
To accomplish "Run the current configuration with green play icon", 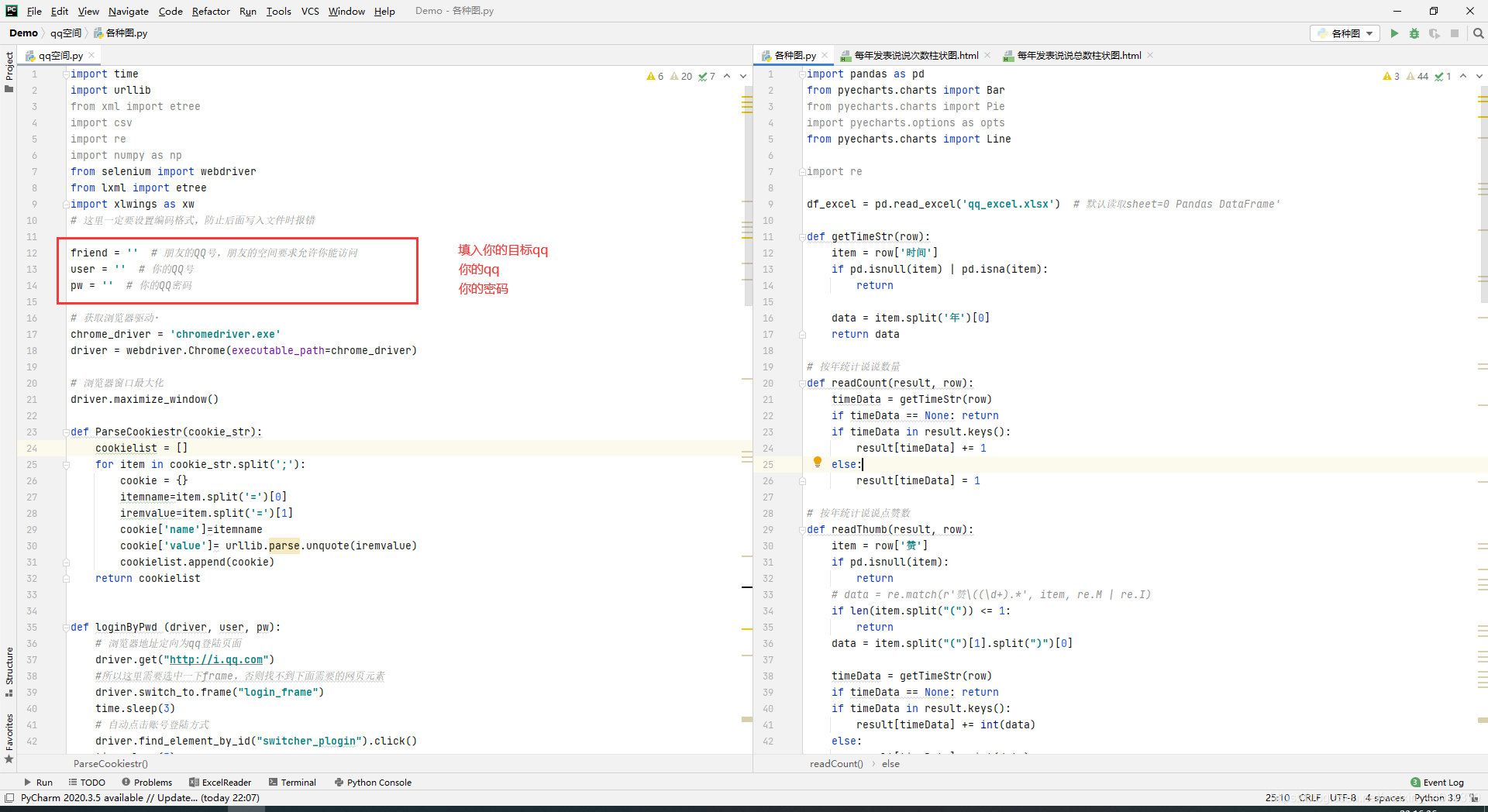I will [1394, 33].
